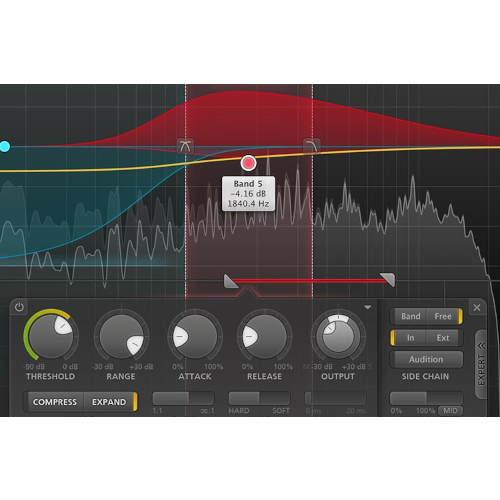The image size is (500, 500).
Task: Adjust the lookahead slider 0 to 20 ms
Action: coord(335,398)
